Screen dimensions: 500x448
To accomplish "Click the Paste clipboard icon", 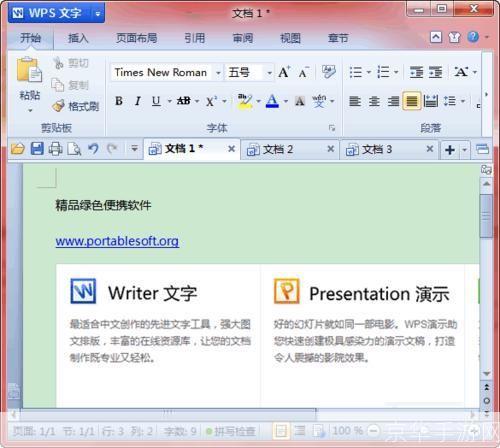I will tap(29, 70).
